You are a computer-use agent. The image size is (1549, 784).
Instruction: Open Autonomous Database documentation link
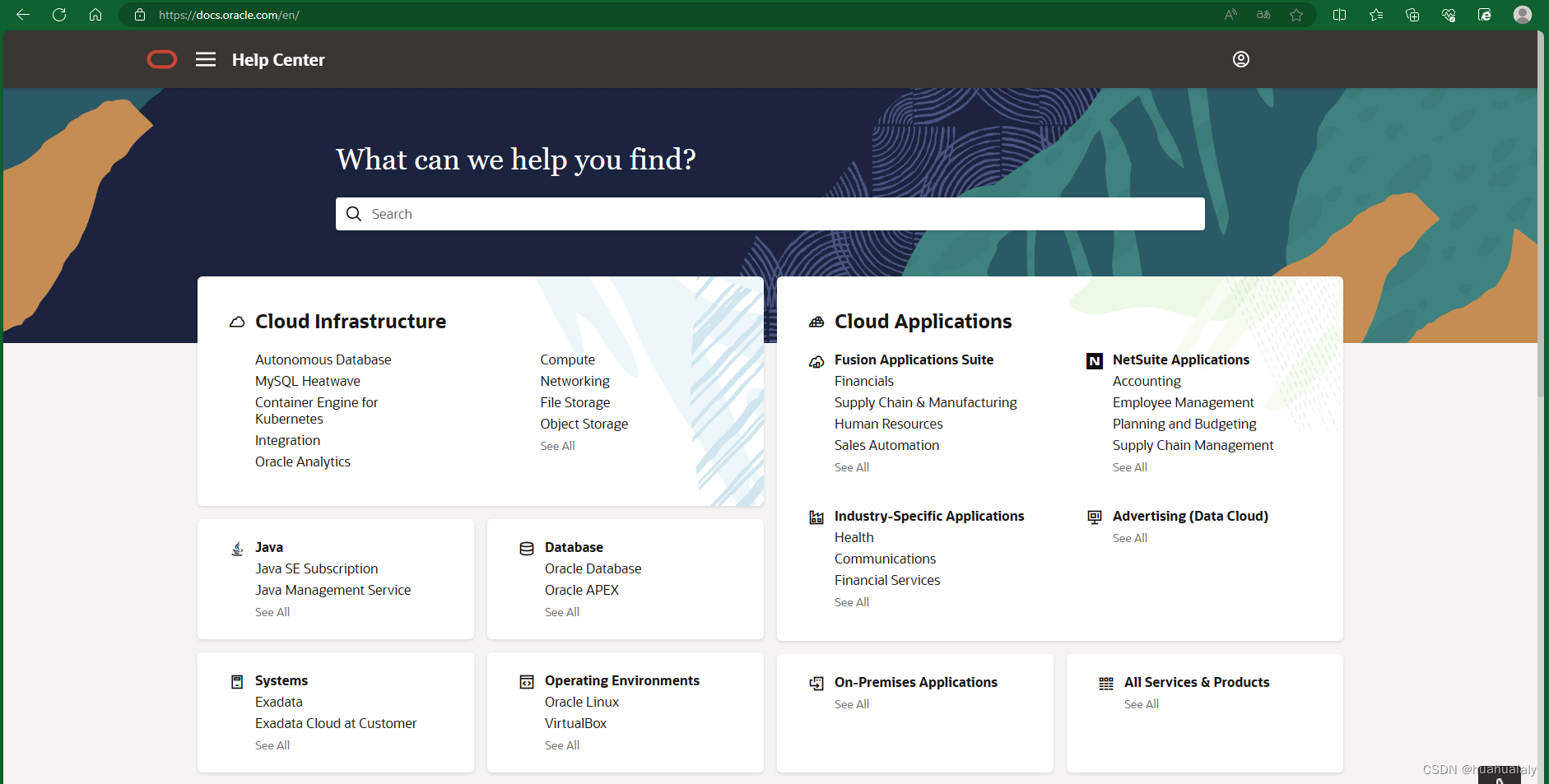tap(323, 360)
